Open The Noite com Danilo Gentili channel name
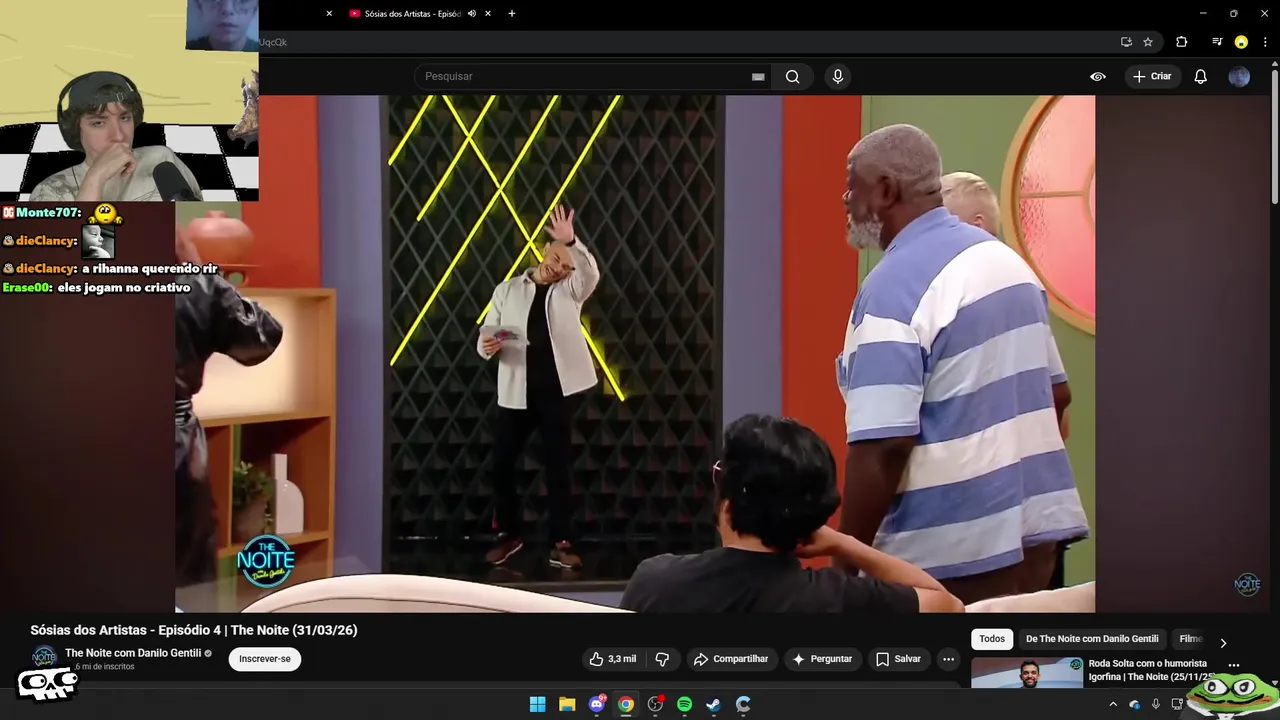 (x=133, y=653)
